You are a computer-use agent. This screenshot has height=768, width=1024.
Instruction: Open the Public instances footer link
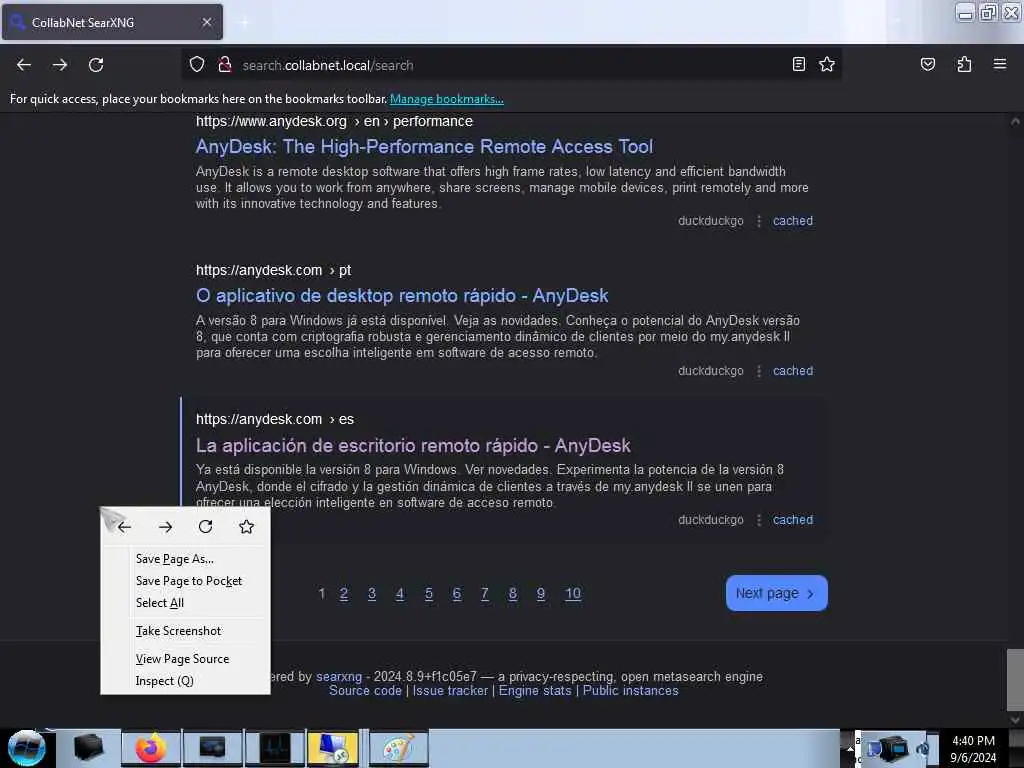(x=630, y=691)
